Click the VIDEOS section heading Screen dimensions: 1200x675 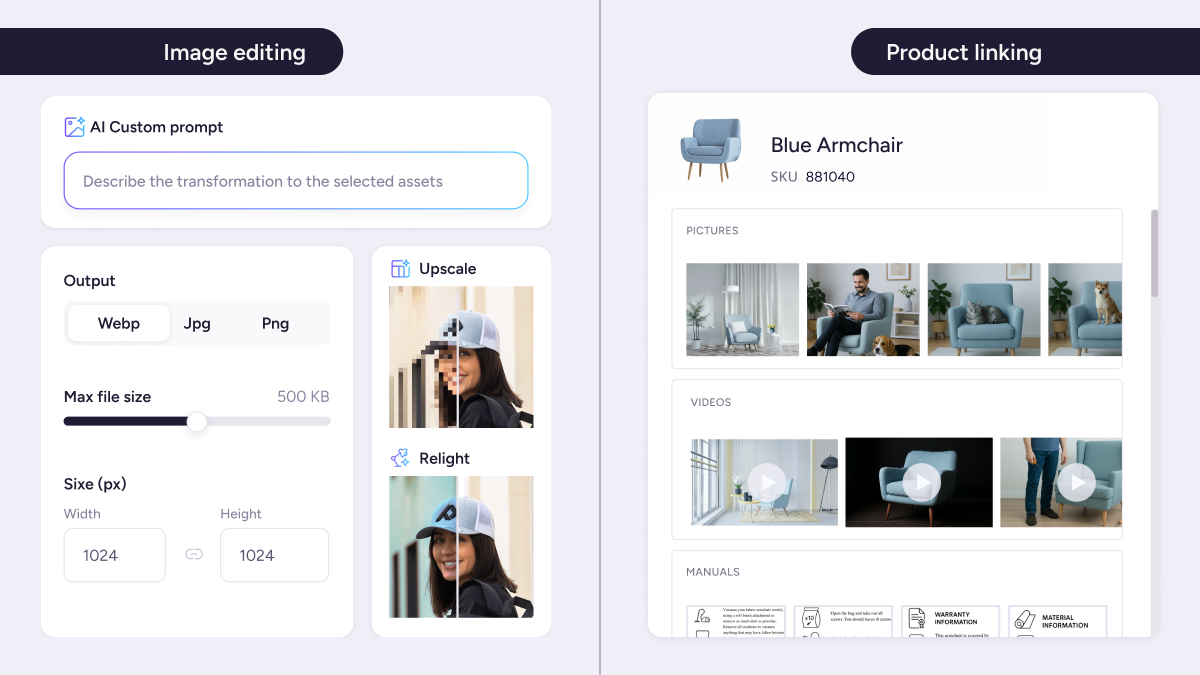click(x=711, y=403)
